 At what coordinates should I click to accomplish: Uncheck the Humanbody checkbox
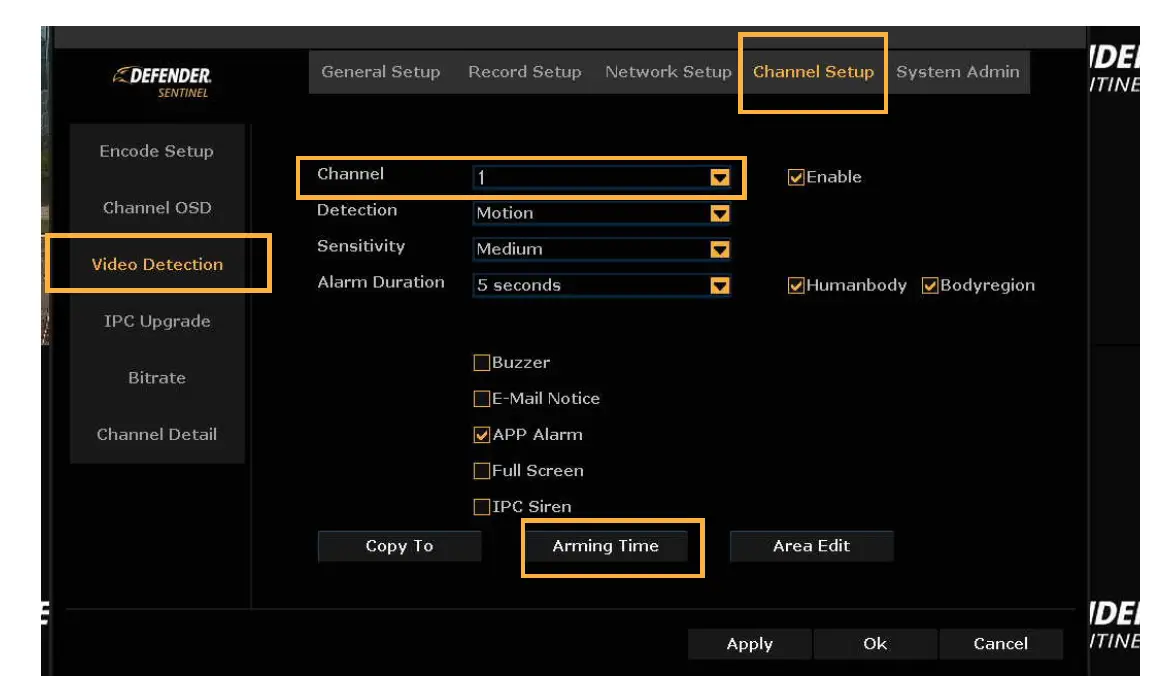tap(796, 286)
